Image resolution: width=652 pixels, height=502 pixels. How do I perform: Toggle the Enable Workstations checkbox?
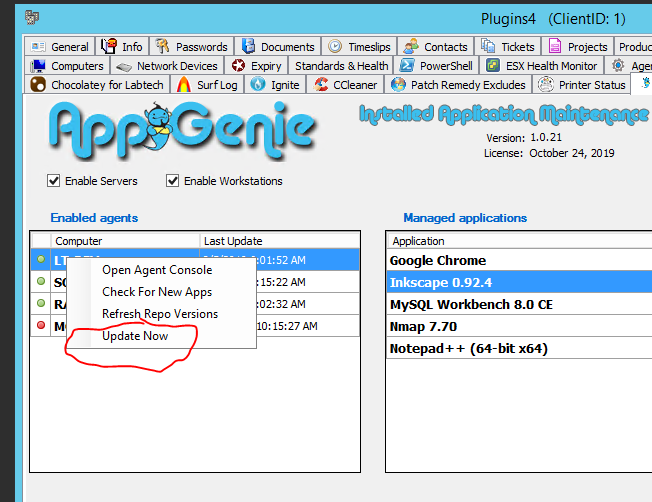tap(173, 181)
